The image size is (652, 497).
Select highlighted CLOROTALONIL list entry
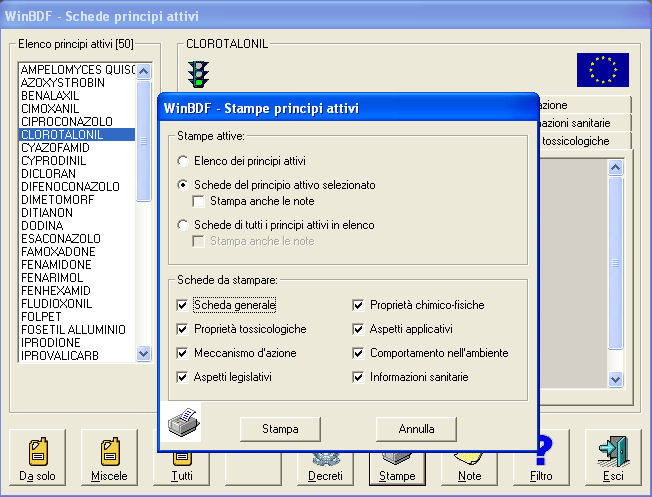[x=77, y=135]
